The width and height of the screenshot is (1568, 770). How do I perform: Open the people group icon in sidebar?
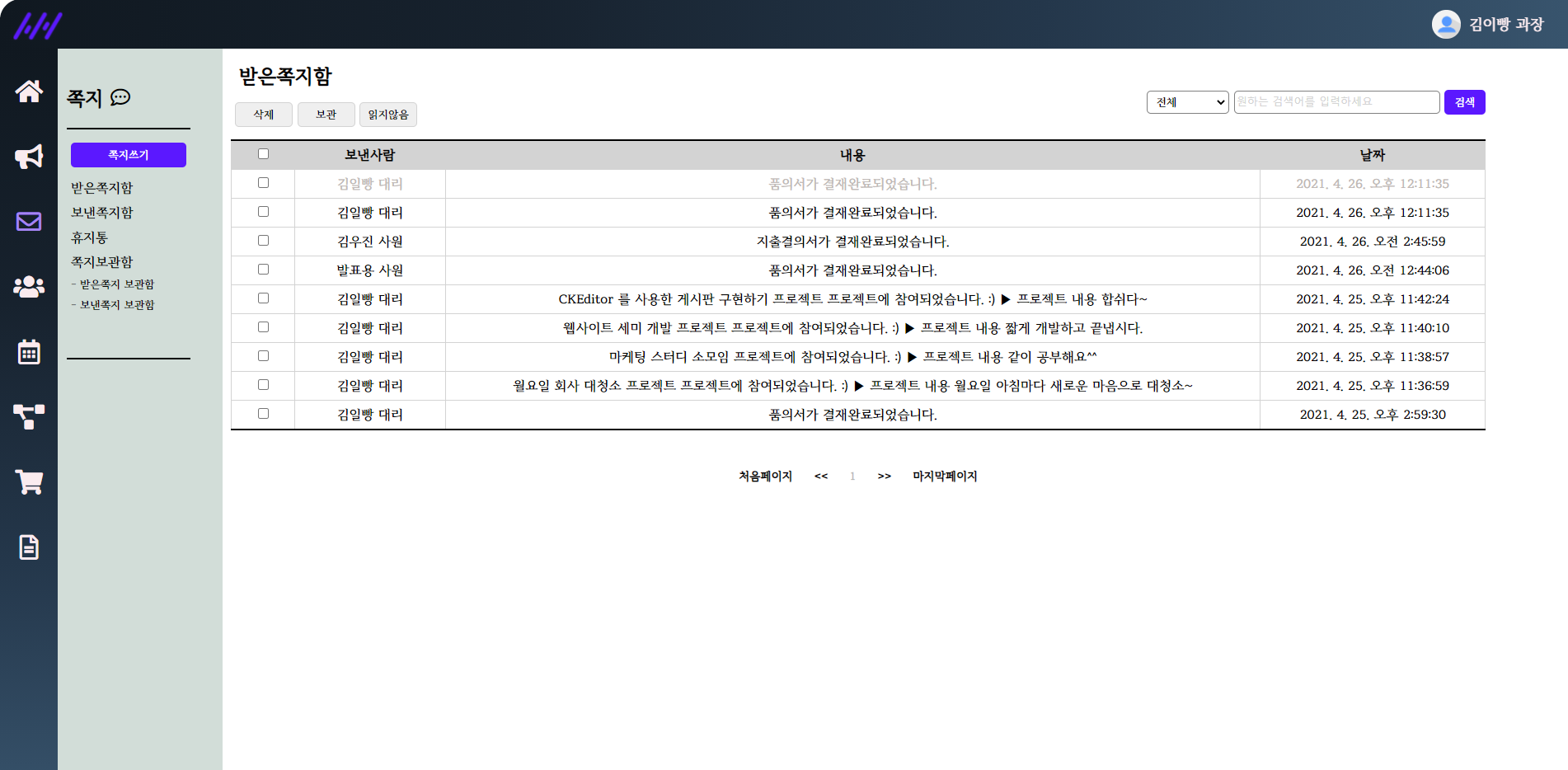(x=29, y=287)
